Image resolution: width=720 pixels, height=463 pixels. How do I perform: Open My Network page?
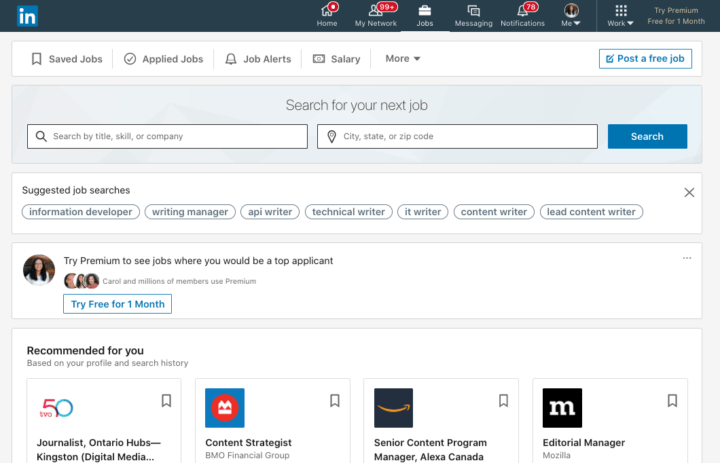[376, 15]
